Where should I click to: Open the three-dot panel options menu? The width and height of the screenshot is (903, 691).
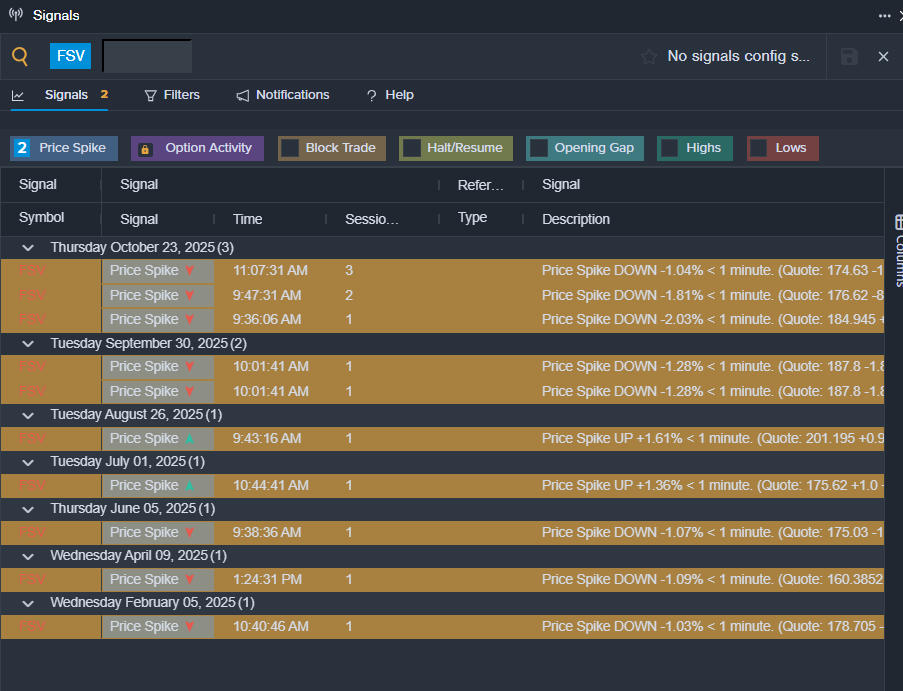[x=884, y=15]
